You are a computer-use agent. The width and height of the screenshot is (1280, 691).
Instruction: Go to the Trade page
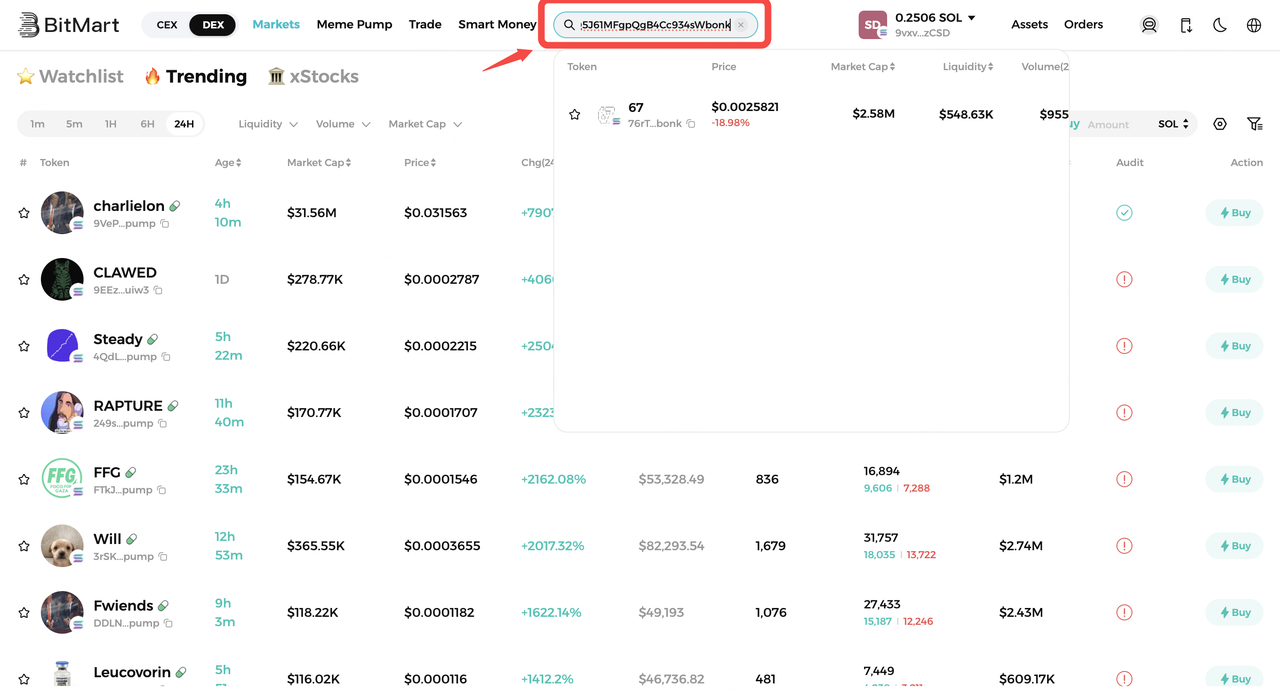click(x=425, y=25)
